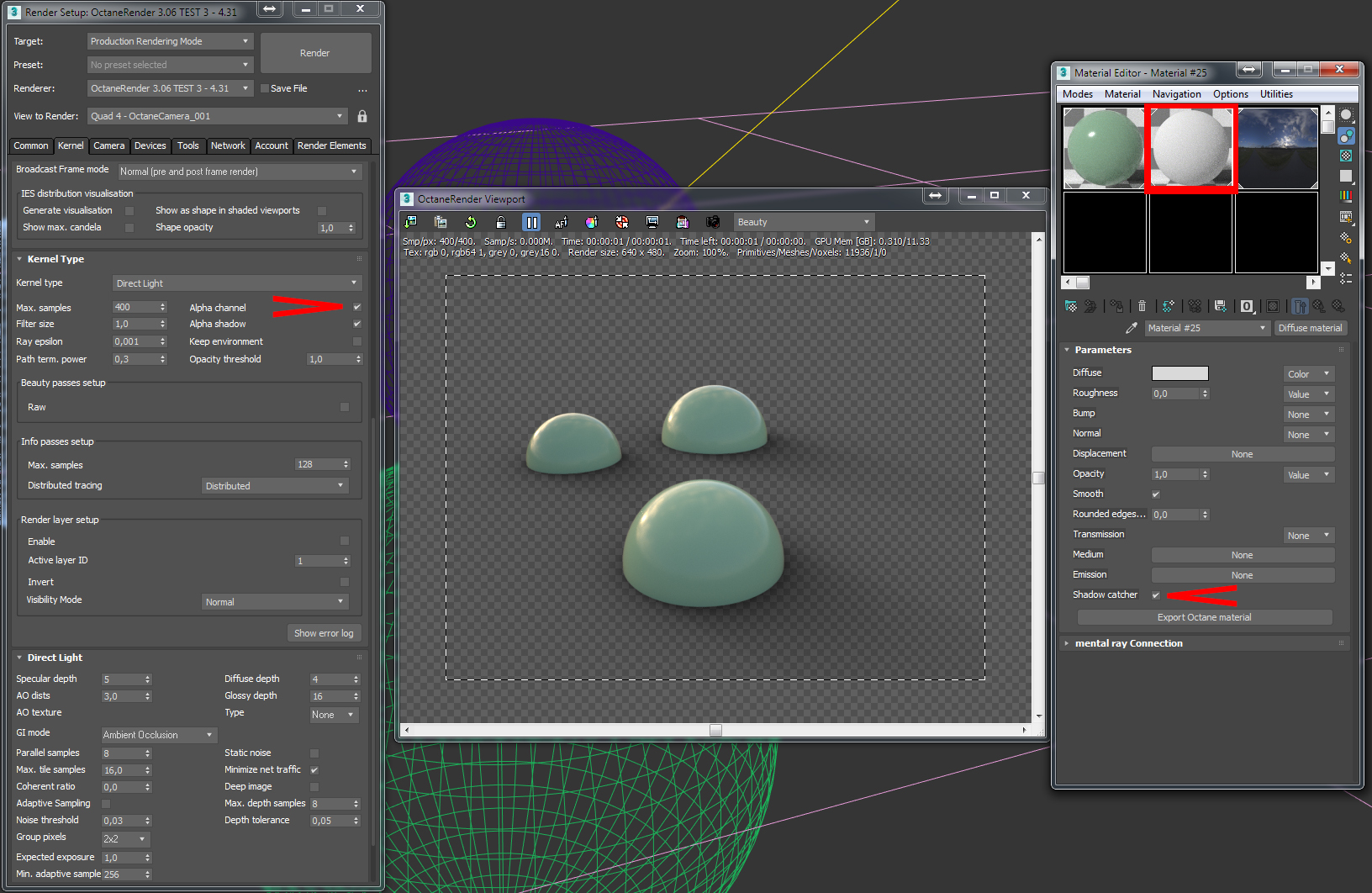Toggle the Alpha shadow checkbox
1372x893 pixels.
coord(357,324)
